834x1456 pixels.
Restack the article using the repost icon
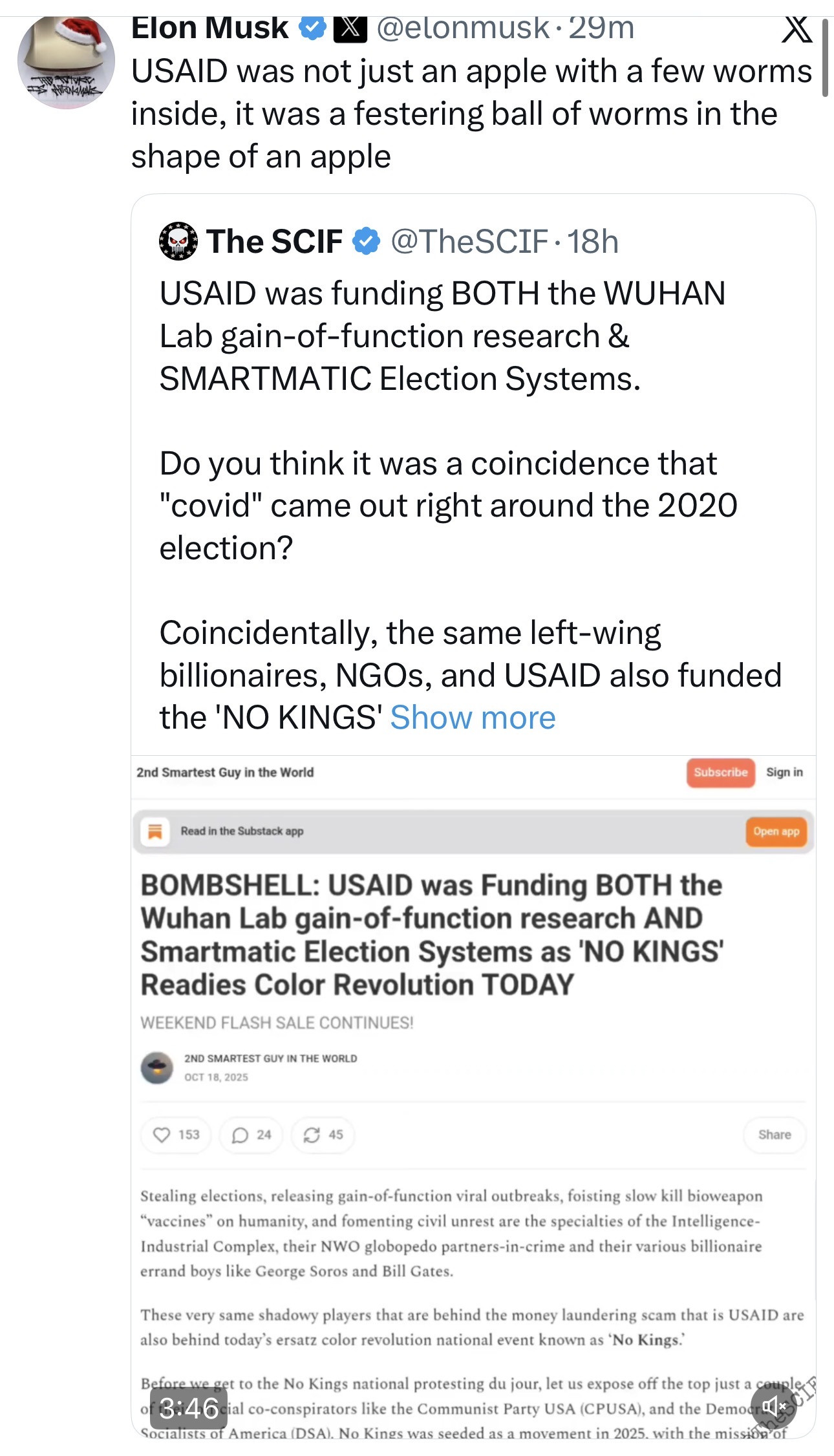coord(312,1135)
